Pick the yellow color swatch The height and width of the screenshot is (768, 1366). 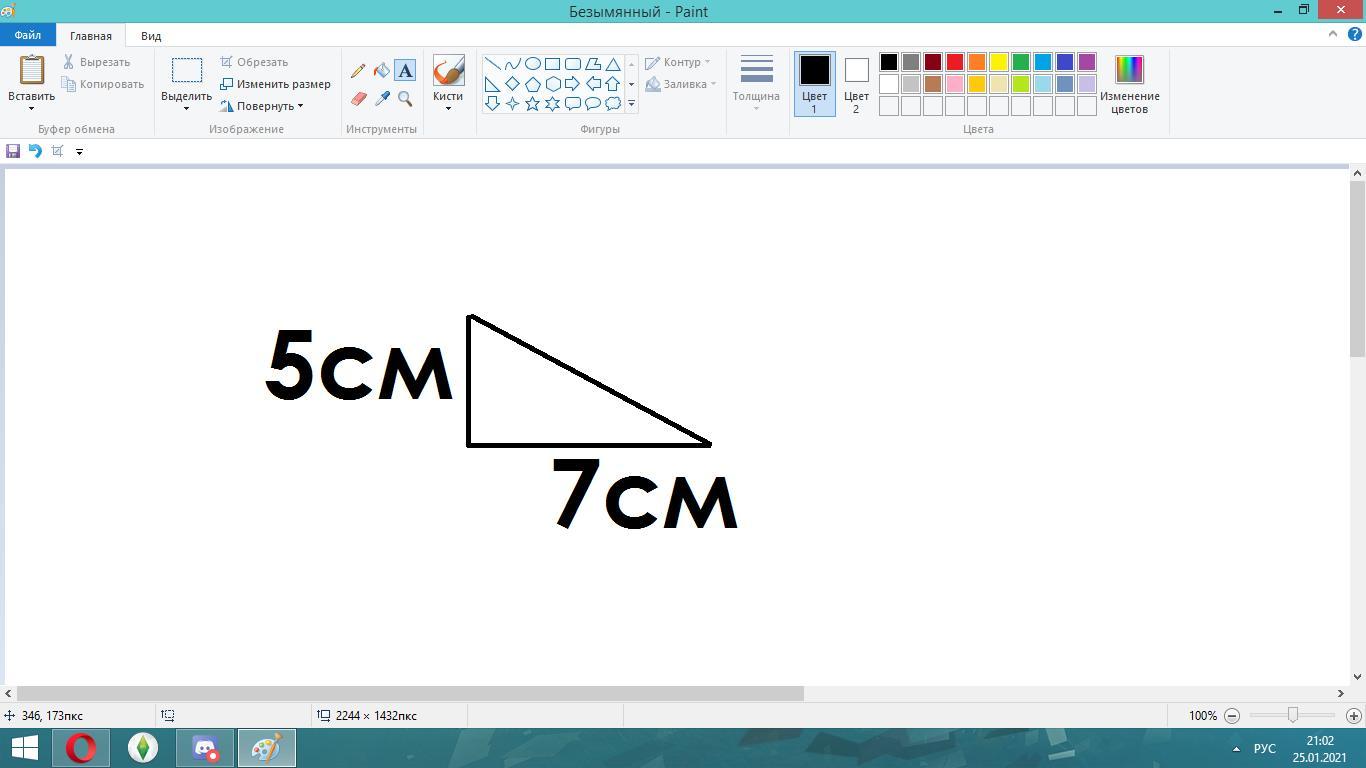(999, 62)
